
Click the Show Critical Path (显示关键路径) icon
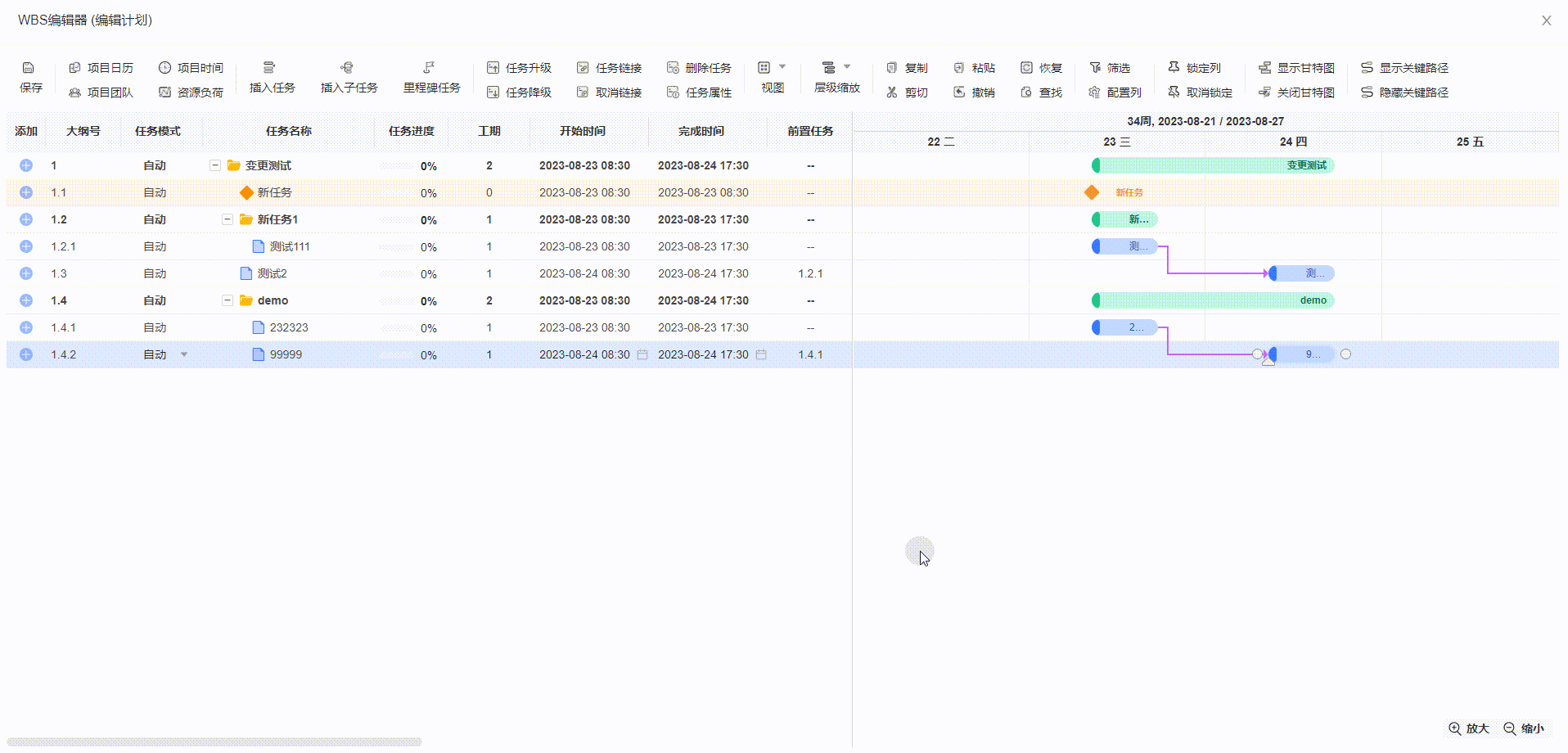click(1367, 68)
